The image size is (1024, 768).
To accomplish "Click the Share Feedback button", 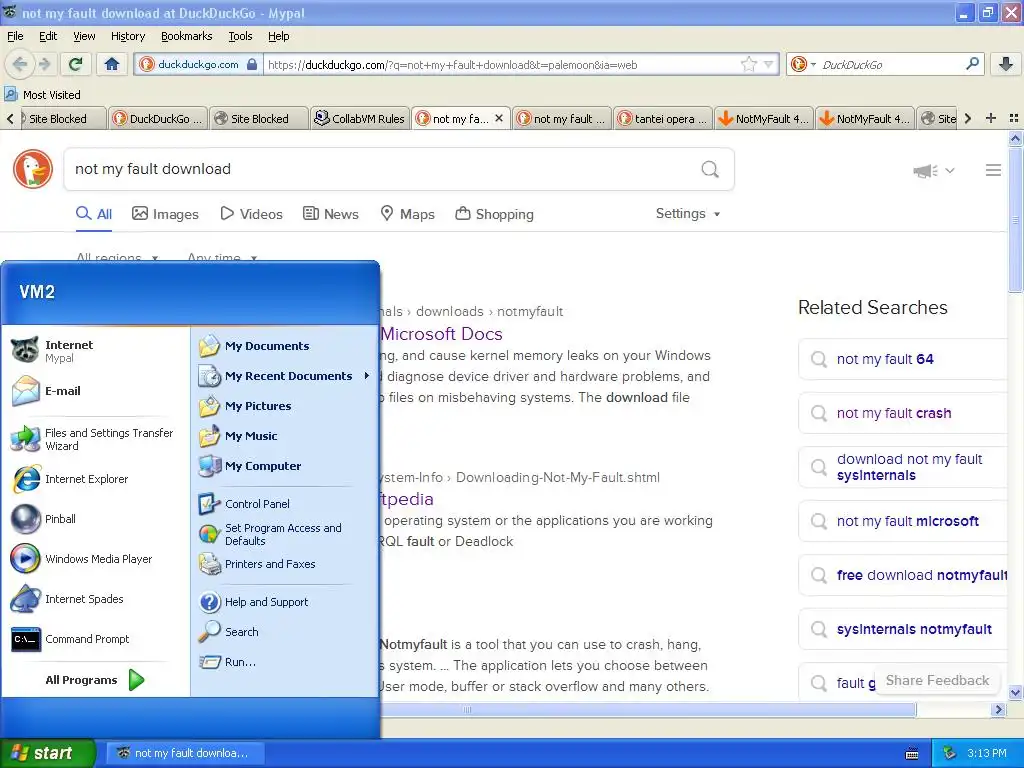I will [937, 680].
